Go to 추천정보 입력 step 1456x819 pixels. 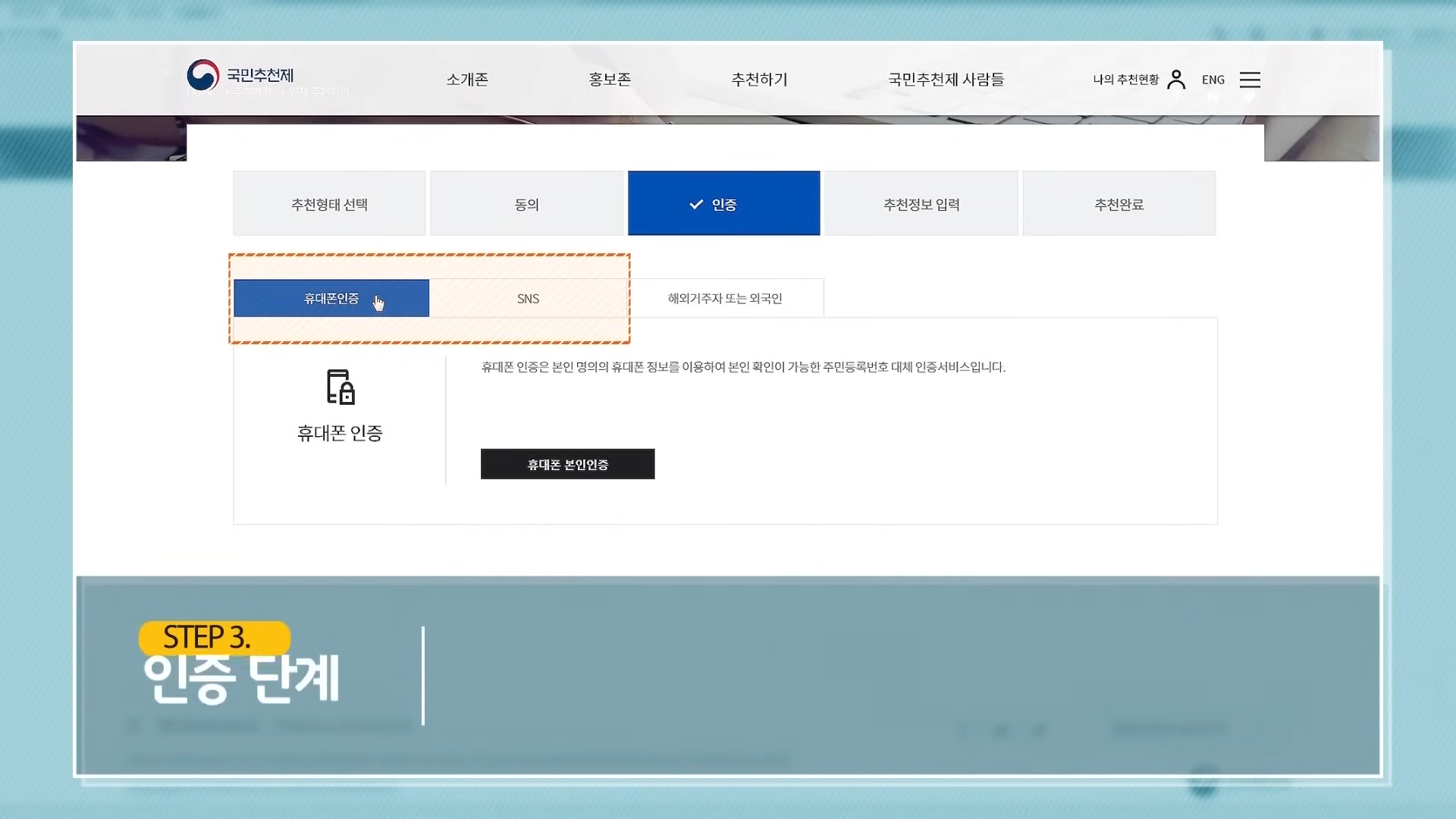pos(921,204)
